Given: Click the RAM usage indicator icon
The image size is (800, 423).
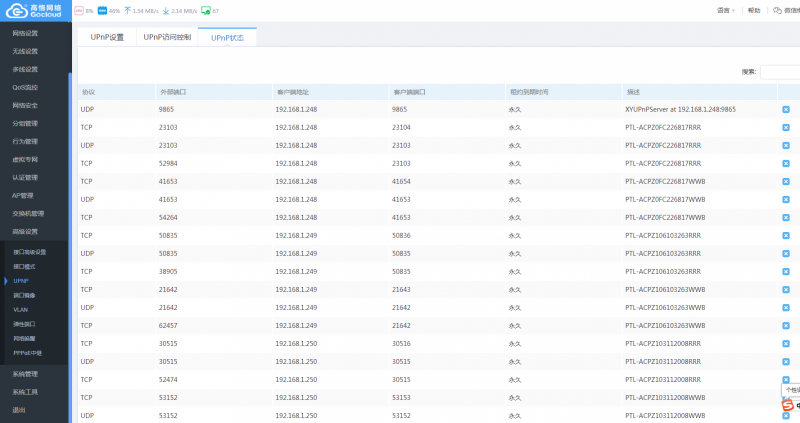Looking at the screenshot, I should [x=102, y=10].
